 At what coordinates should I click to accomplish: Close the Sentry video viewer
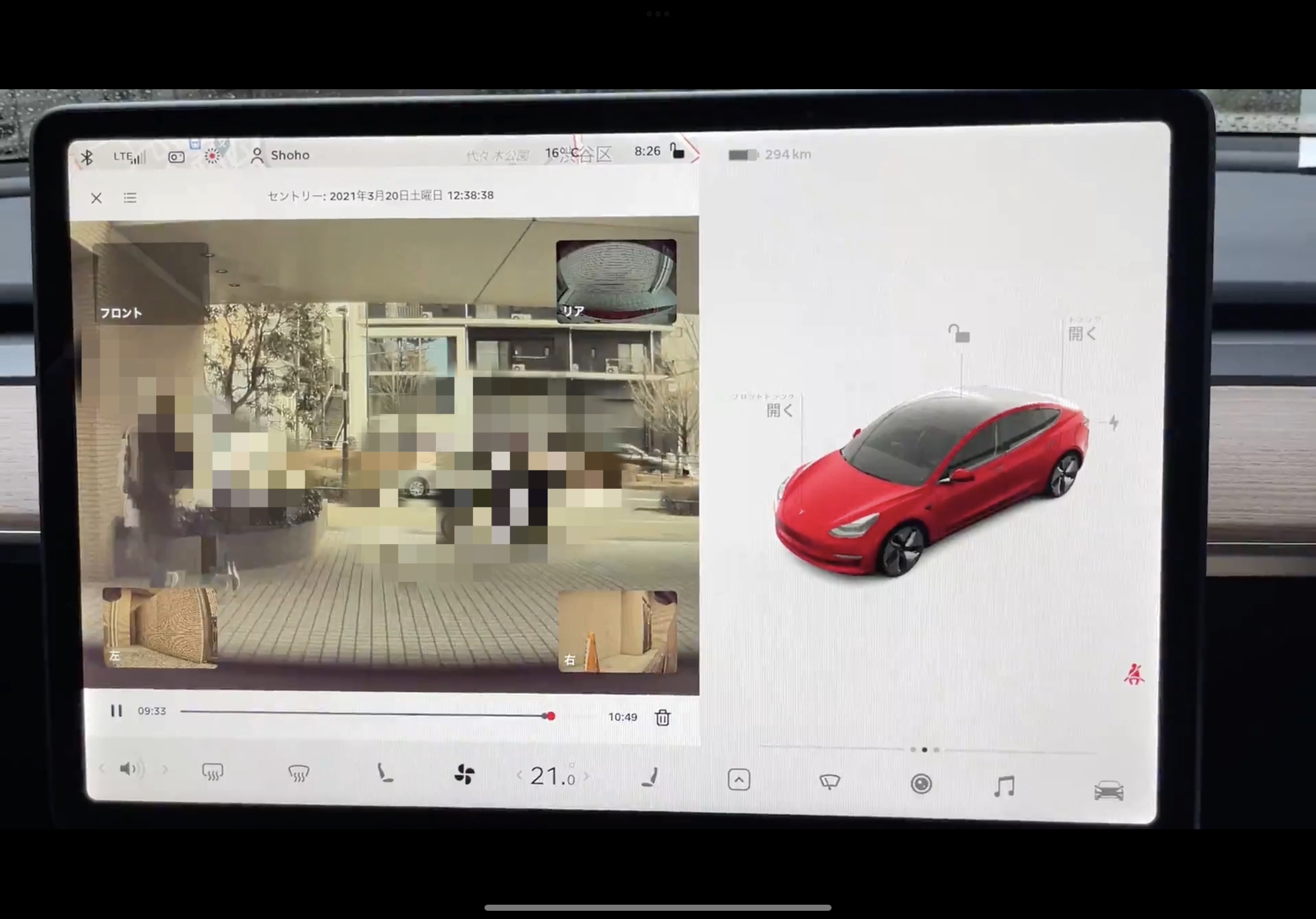[96, 198]
